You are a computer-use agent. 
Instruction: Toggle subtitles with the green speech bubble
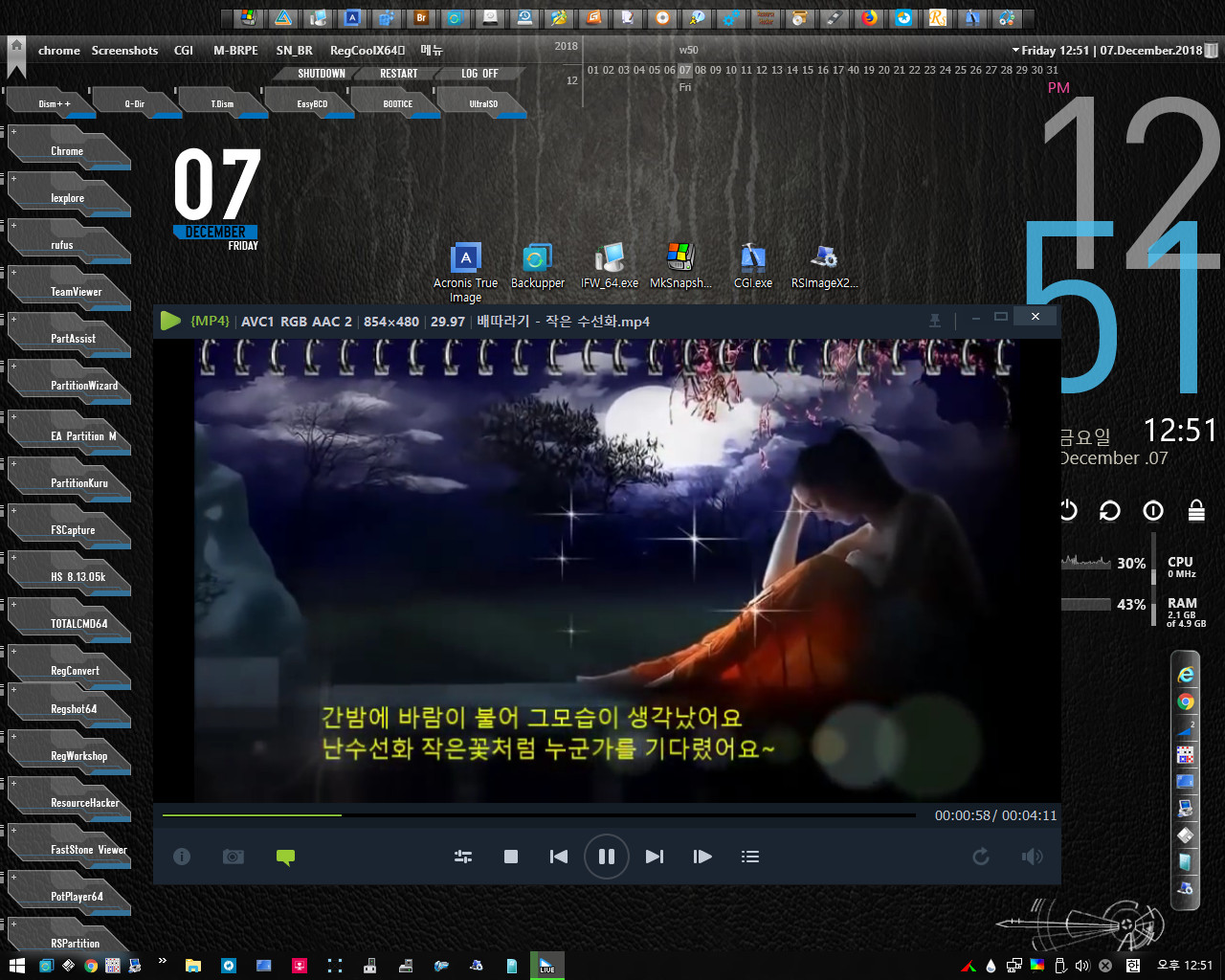pos(285,857)
